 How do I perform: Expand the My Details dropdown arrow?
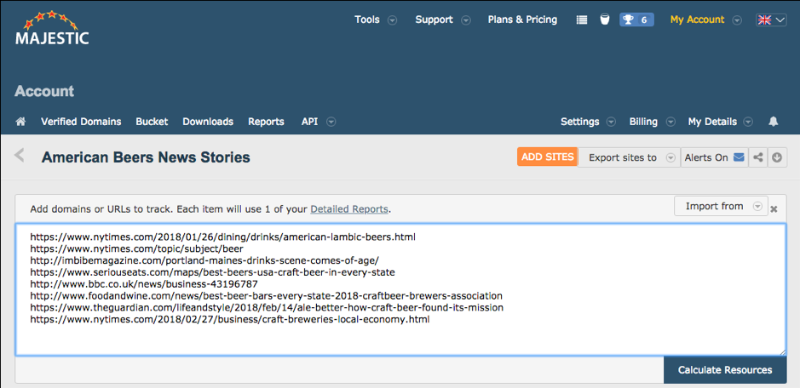748,122
